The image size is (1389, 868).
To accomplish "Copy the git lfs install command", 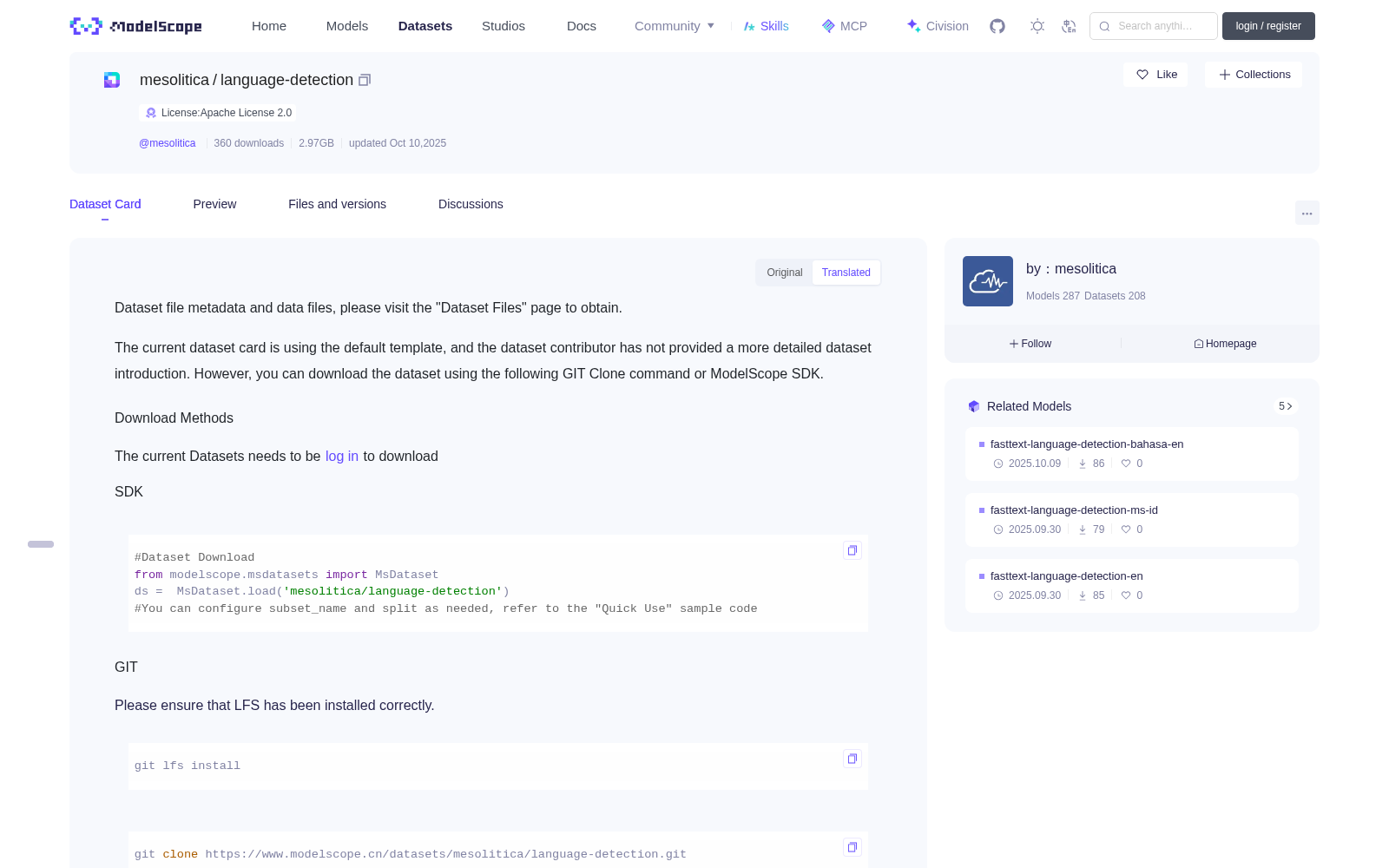I will pyautogui.click(x=852, y=759).
